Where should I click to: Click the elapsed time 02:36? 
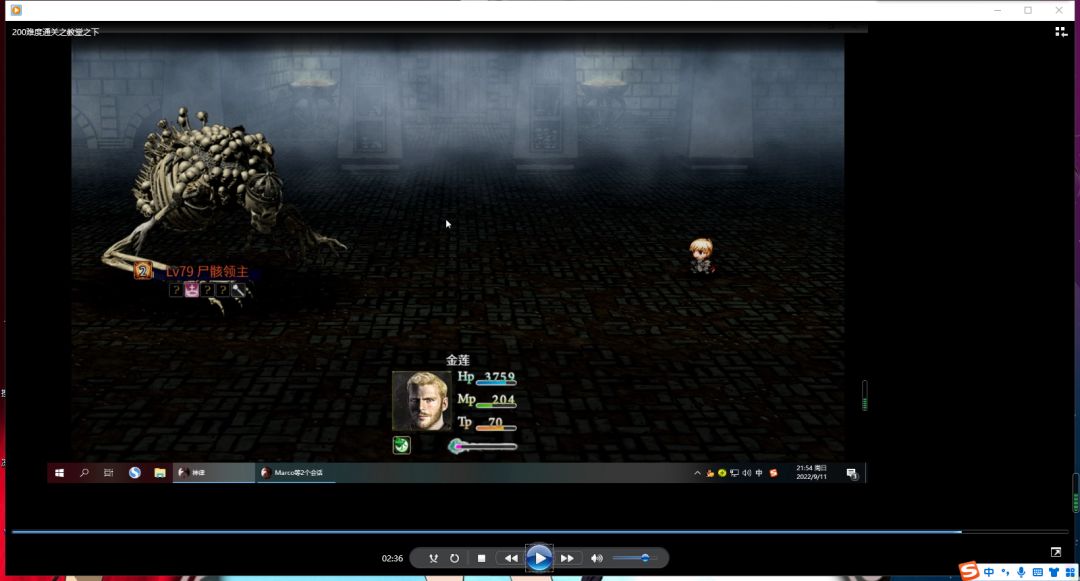[392, 558]
